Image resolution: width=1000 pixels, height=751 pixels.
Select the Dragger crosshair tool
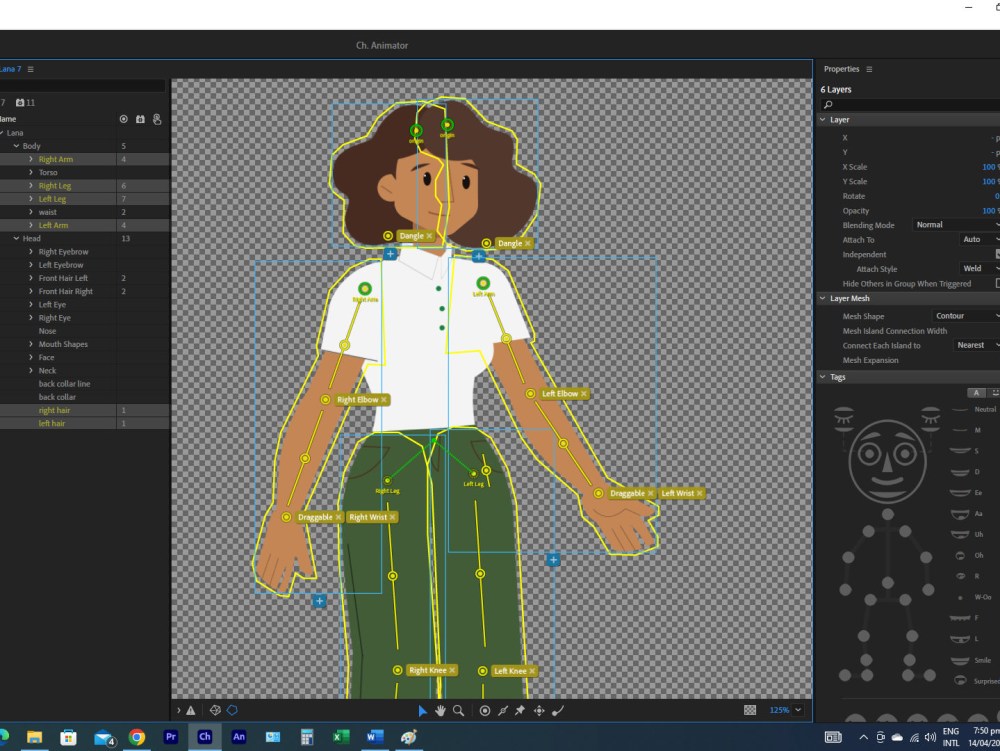coord(537,710)
